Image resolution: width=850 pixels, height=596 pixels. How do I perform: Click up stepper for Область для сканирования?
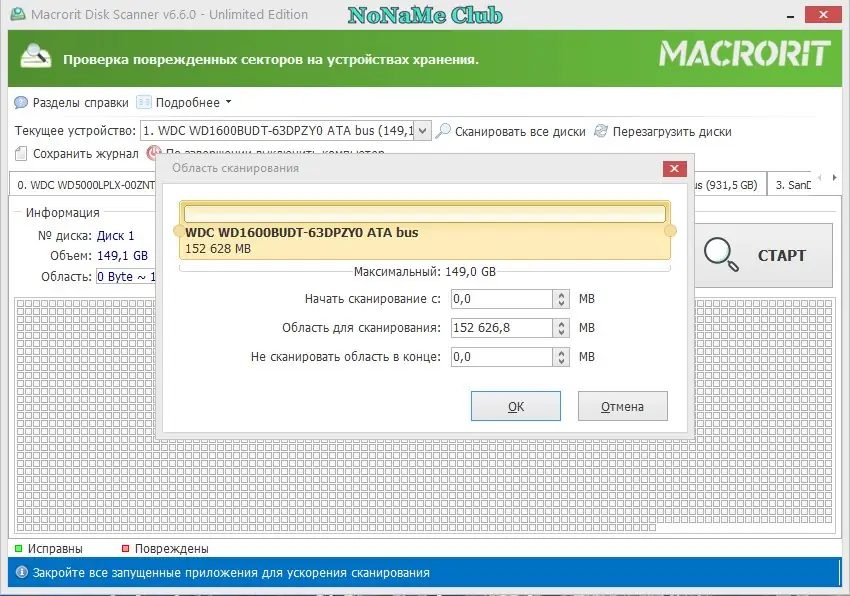click(562, 323)
